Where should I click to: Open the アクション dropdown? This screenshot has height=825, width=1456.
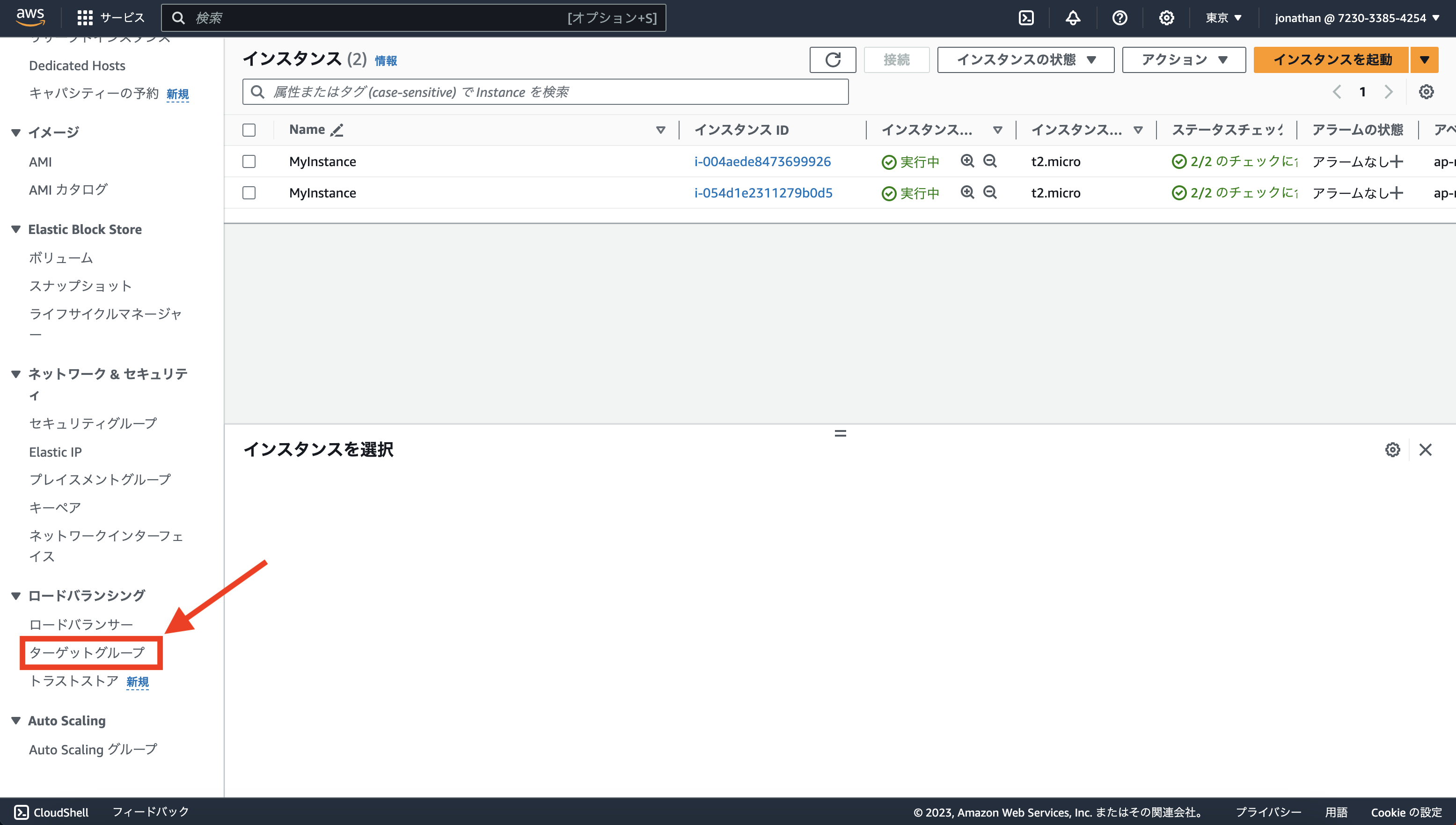(x=1184, y=59)
